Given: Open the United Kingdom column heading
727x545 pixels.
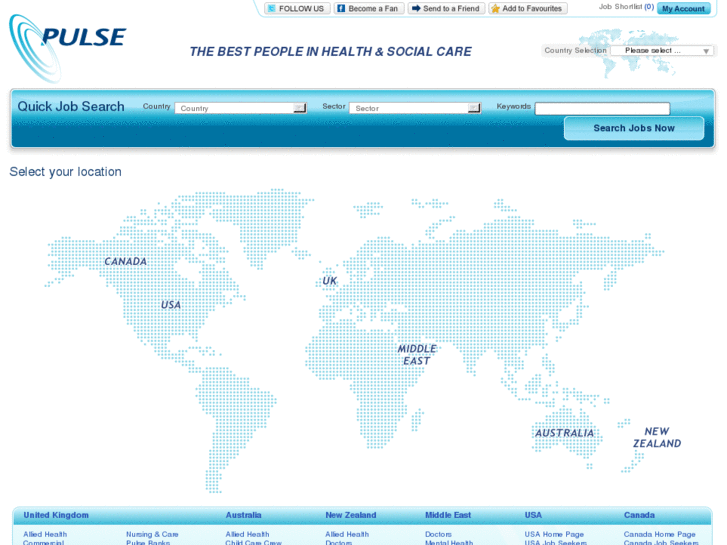Looking at the screenshot, I should (x=56, y=515).
